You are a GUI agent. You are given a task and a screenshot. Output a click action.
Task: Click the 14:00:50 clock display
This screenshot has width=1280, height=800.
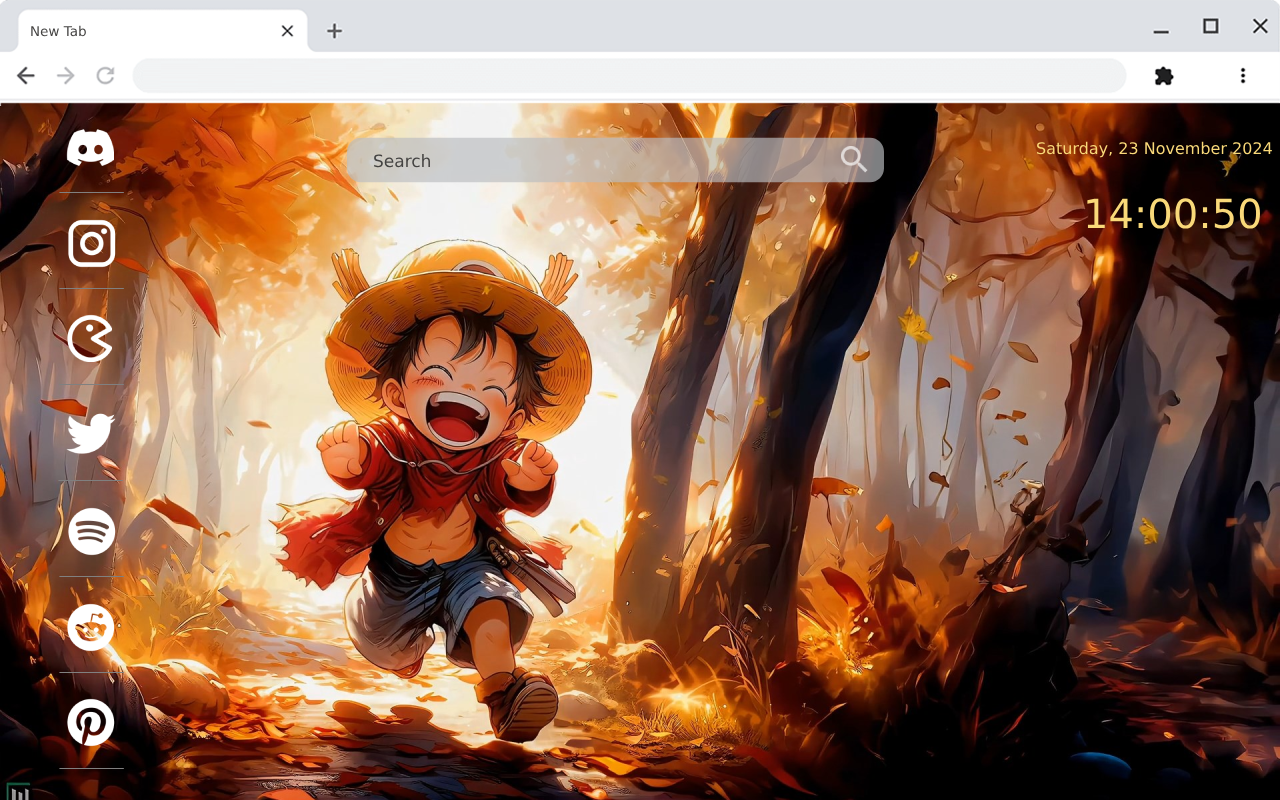pyautogui.click(x=1173, y=214)
